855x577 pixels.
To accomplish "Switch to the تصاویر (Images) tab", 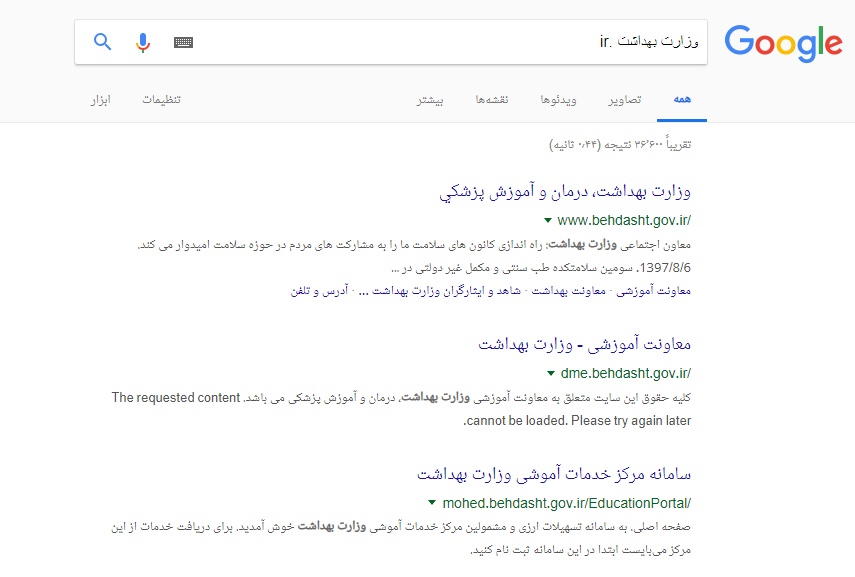I will 625,99.
